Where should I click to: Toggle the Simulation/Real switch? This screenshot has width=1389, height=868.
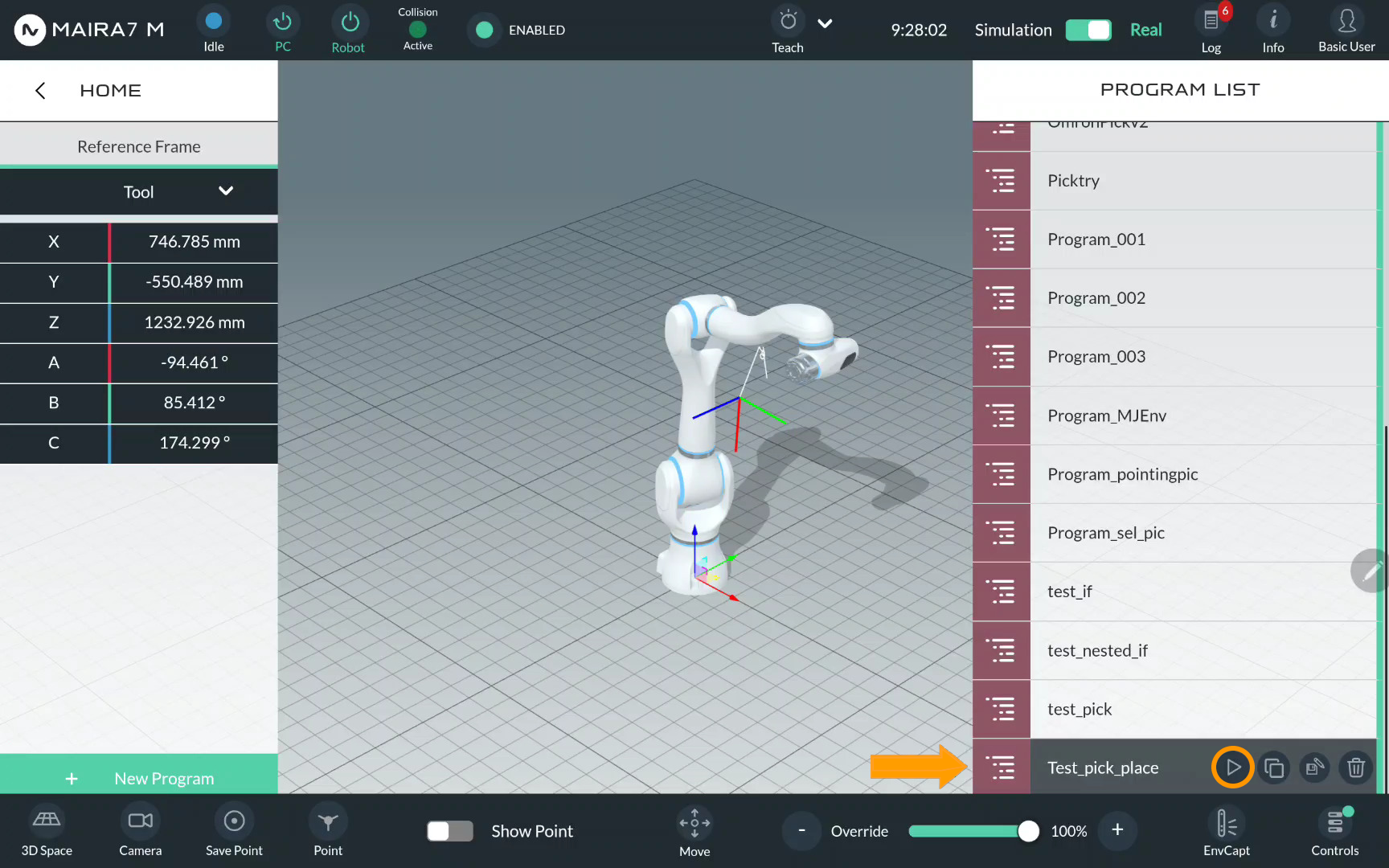tap(1088, 30)
